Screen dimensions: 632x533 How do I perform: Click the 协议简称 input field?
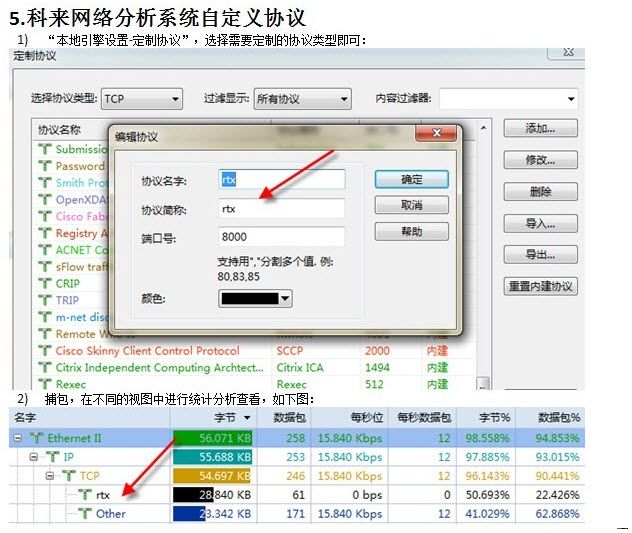(282, 208)
